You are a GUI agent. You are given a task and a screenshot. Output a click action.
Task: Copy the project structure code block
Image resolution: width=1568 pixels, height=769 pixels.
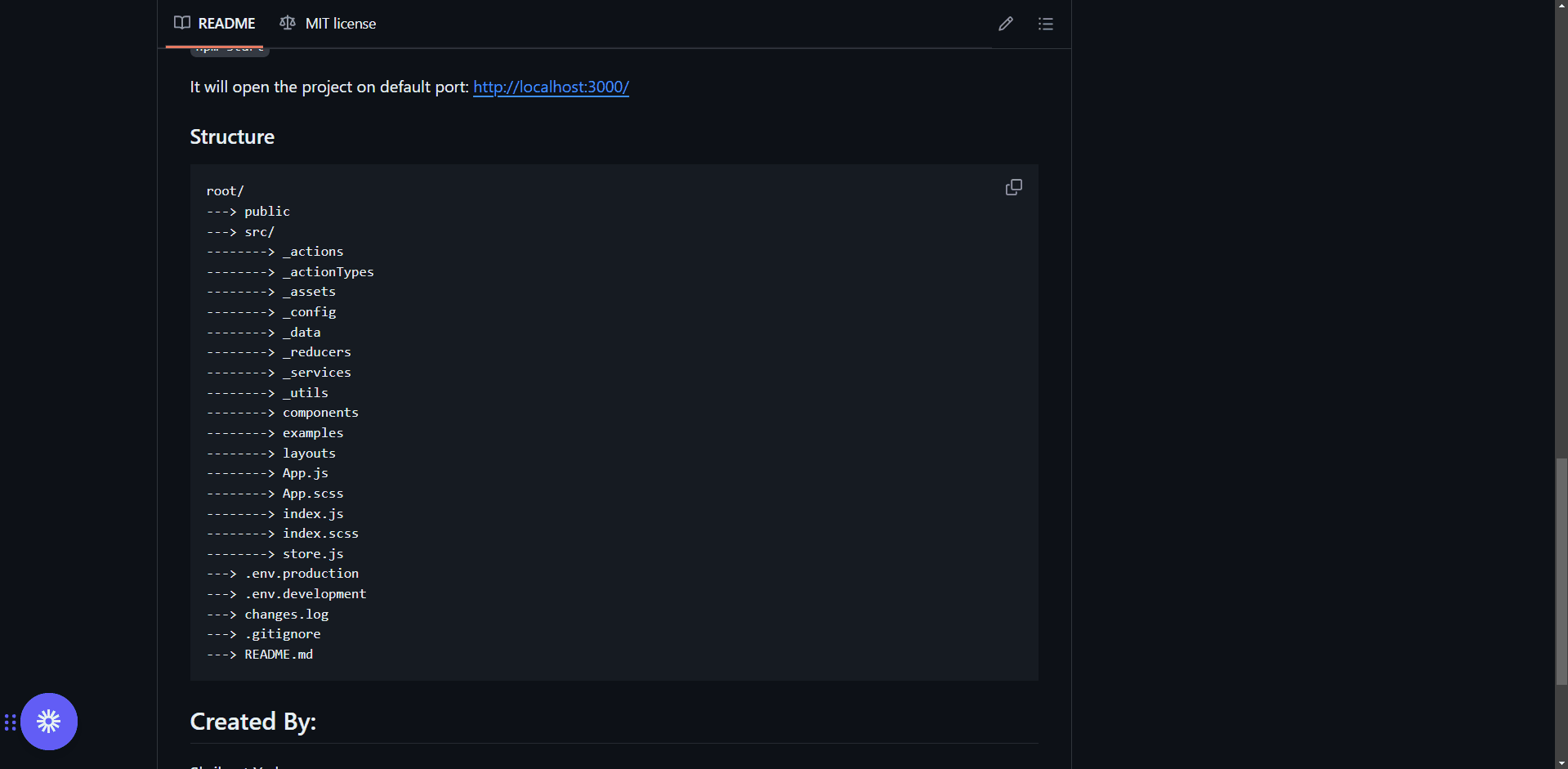pyautogui.click(x=1013, y=186)
